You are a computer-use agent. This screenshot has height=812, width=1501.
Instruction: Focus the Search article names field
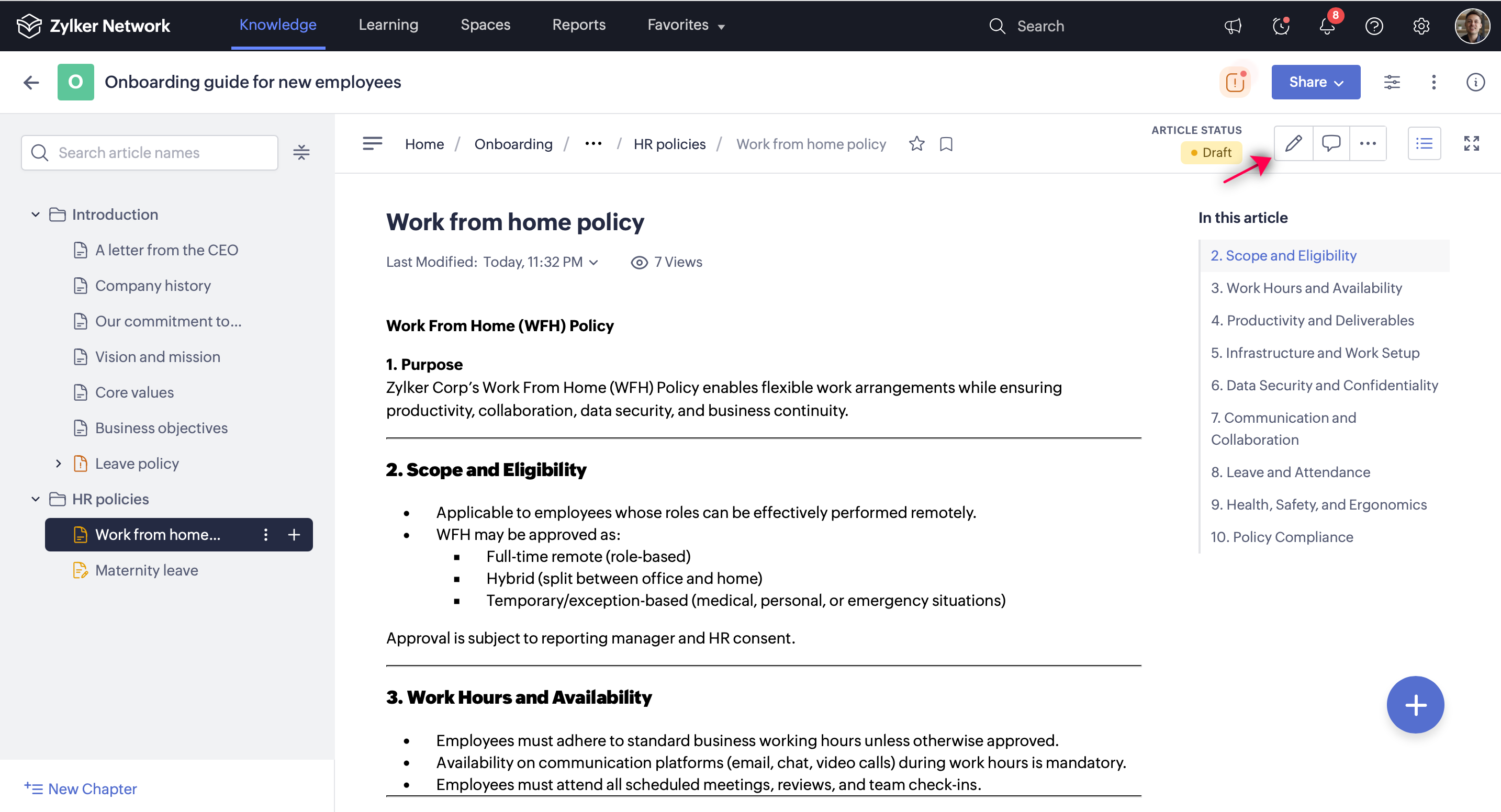(x=158, y=153)
